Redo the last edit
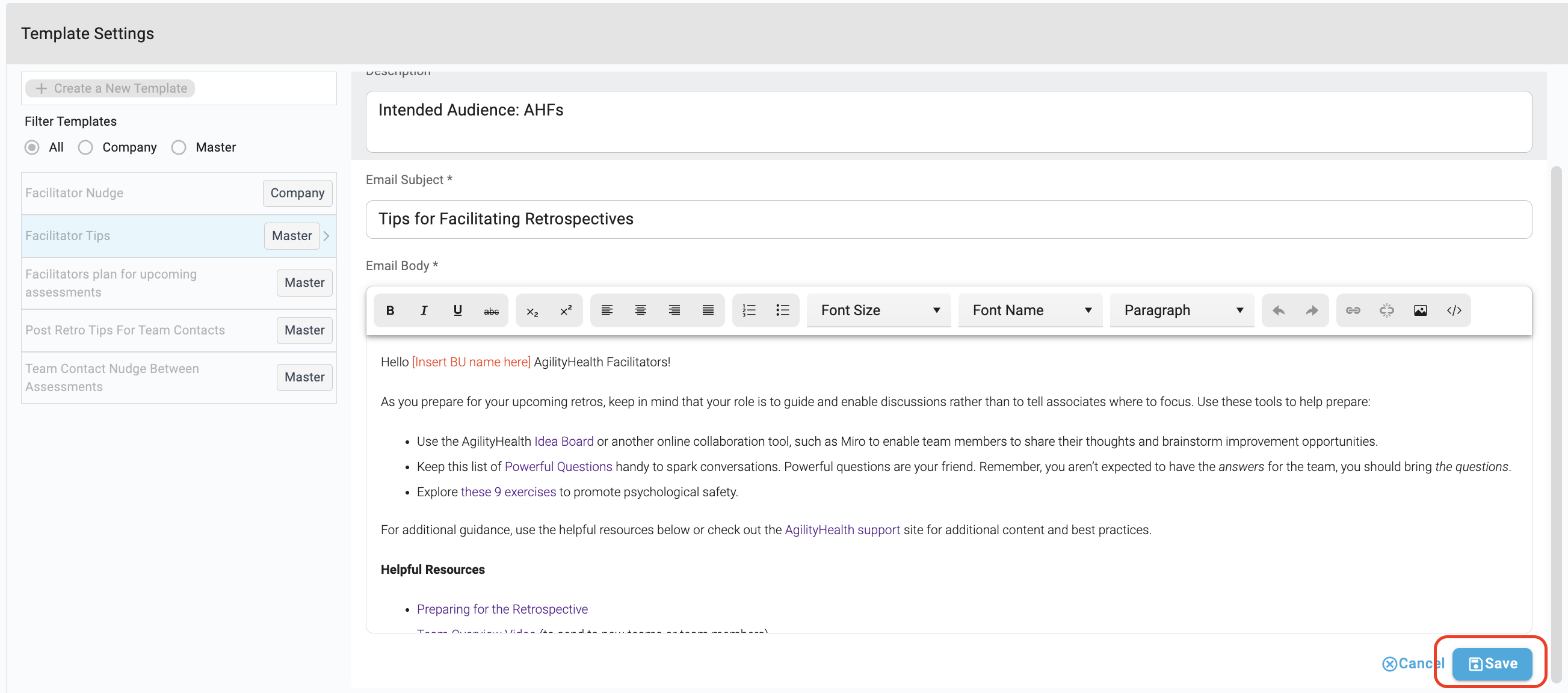1568x693 pixels. point(1312,310)
